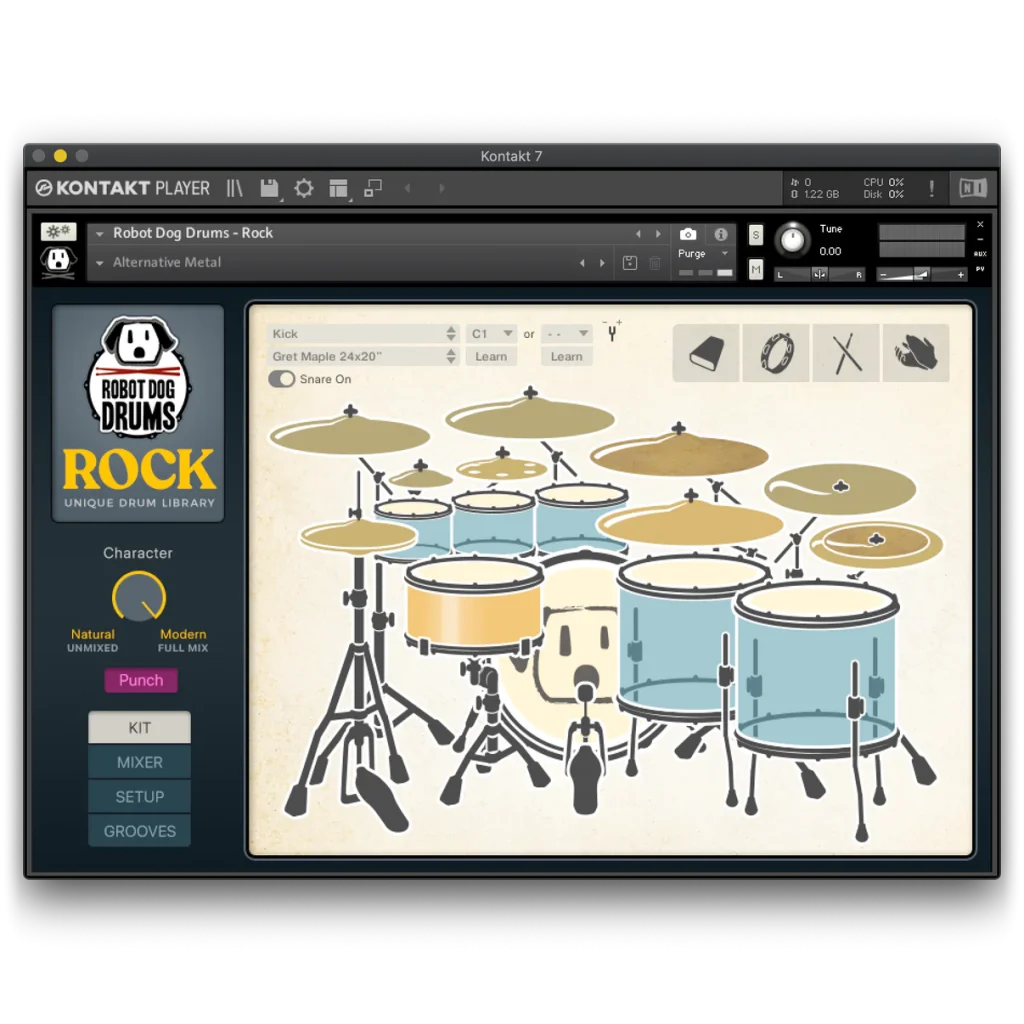Click the second Learn button

click(x=566, y=357)
